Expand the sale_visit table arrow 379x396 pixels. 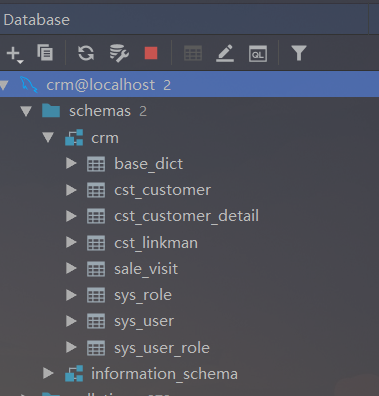pos(71,268)
